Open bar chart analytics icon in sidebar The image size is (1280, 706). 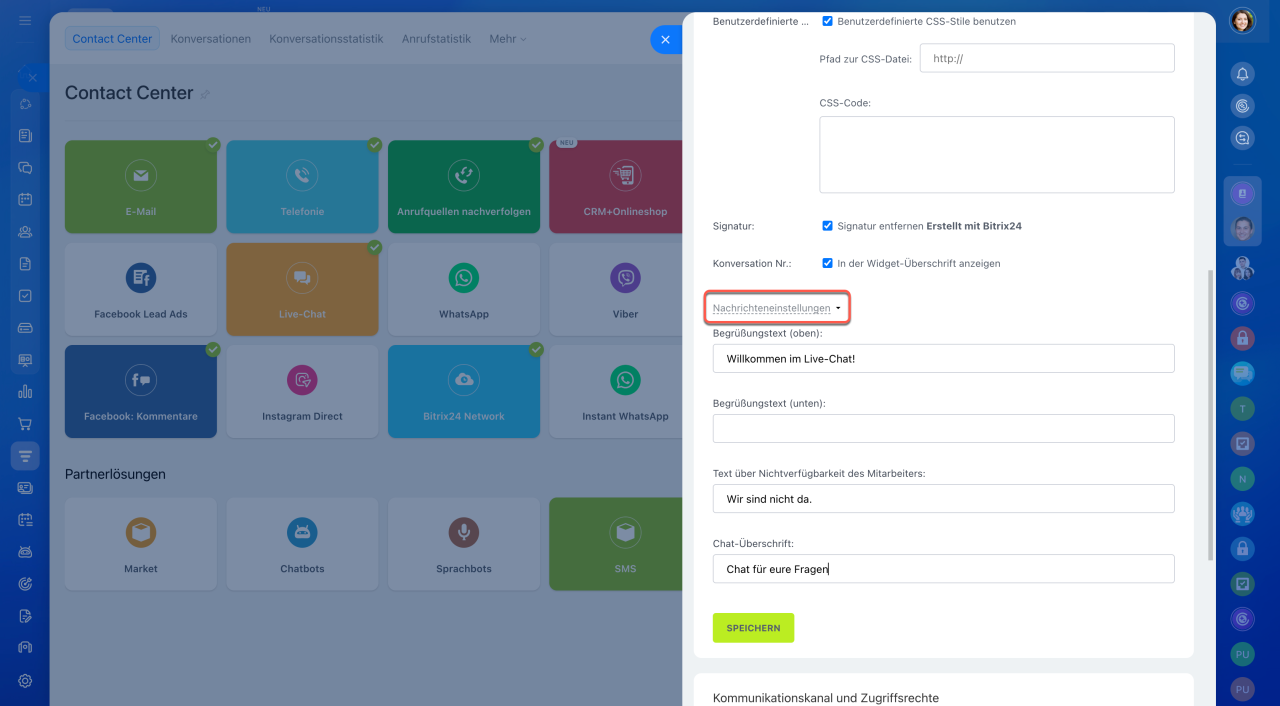click(x=26, y=392)
